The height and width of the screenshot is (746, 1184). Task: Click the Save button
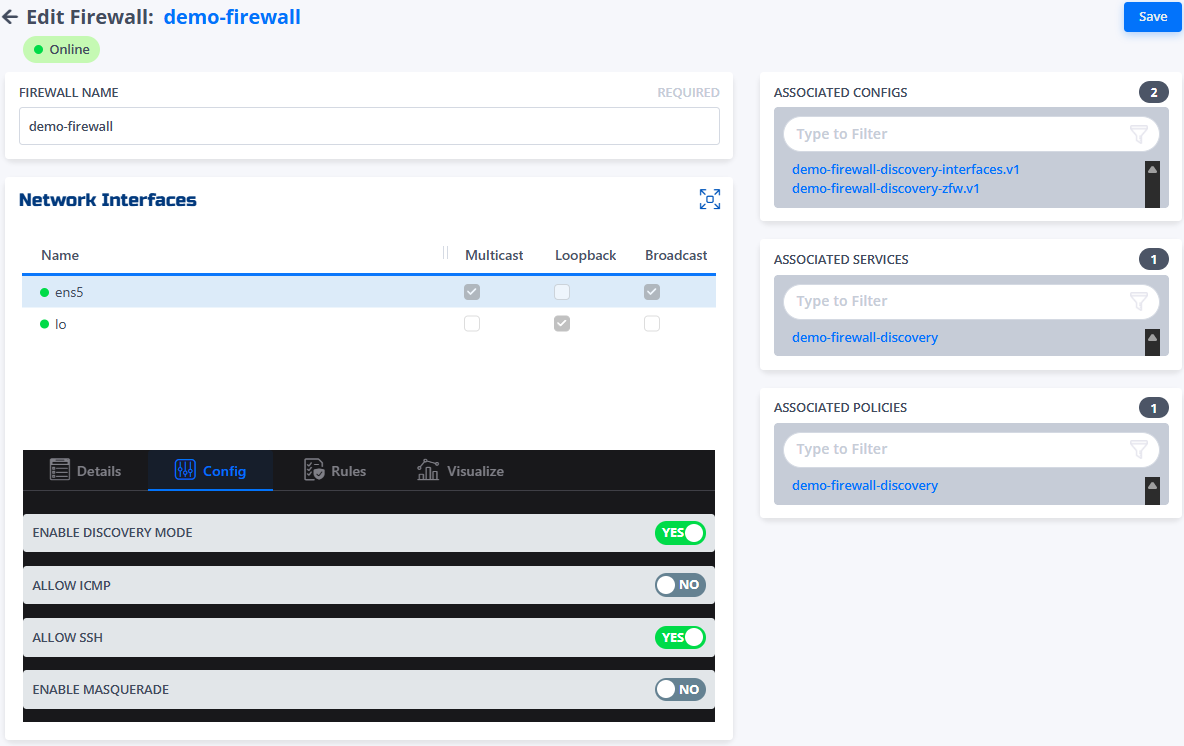coord(1152,17)
